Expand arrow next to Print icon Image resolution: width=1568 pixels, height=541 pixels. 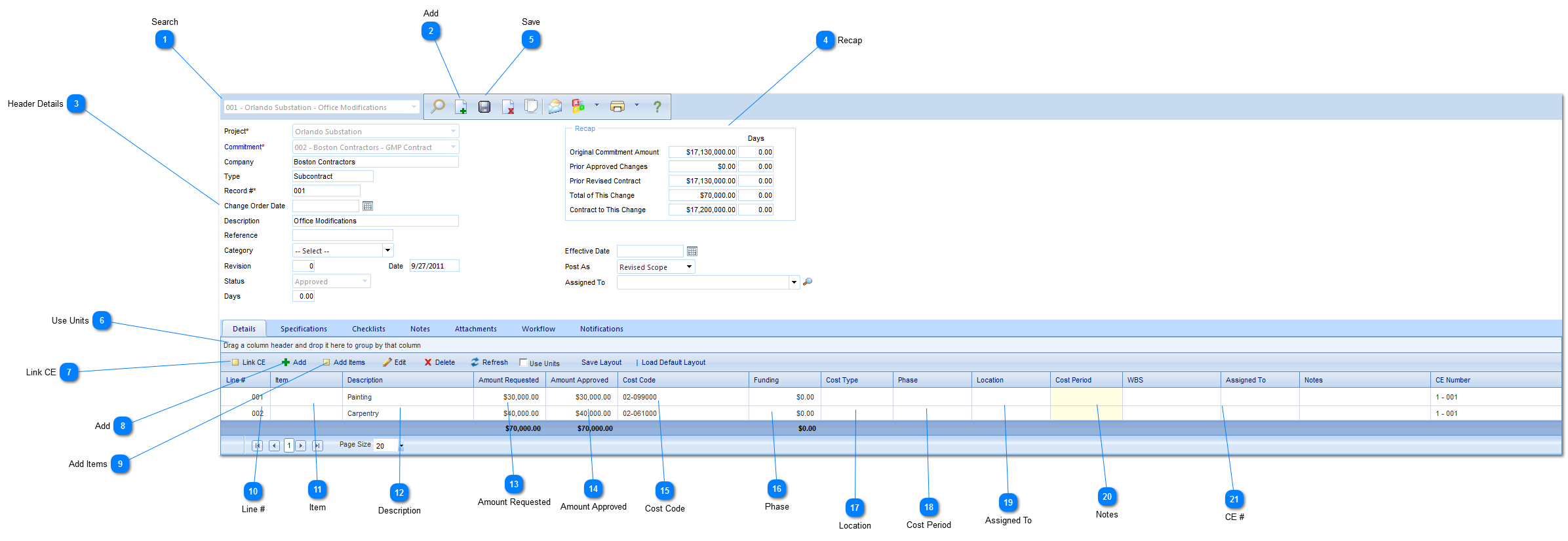pyautogui.click(x=637, y=105)
